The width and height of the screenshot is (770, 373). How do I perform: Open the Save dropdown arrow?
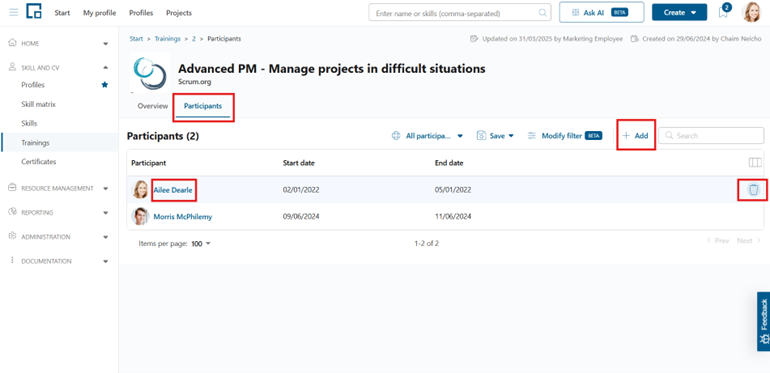[511, 136]
